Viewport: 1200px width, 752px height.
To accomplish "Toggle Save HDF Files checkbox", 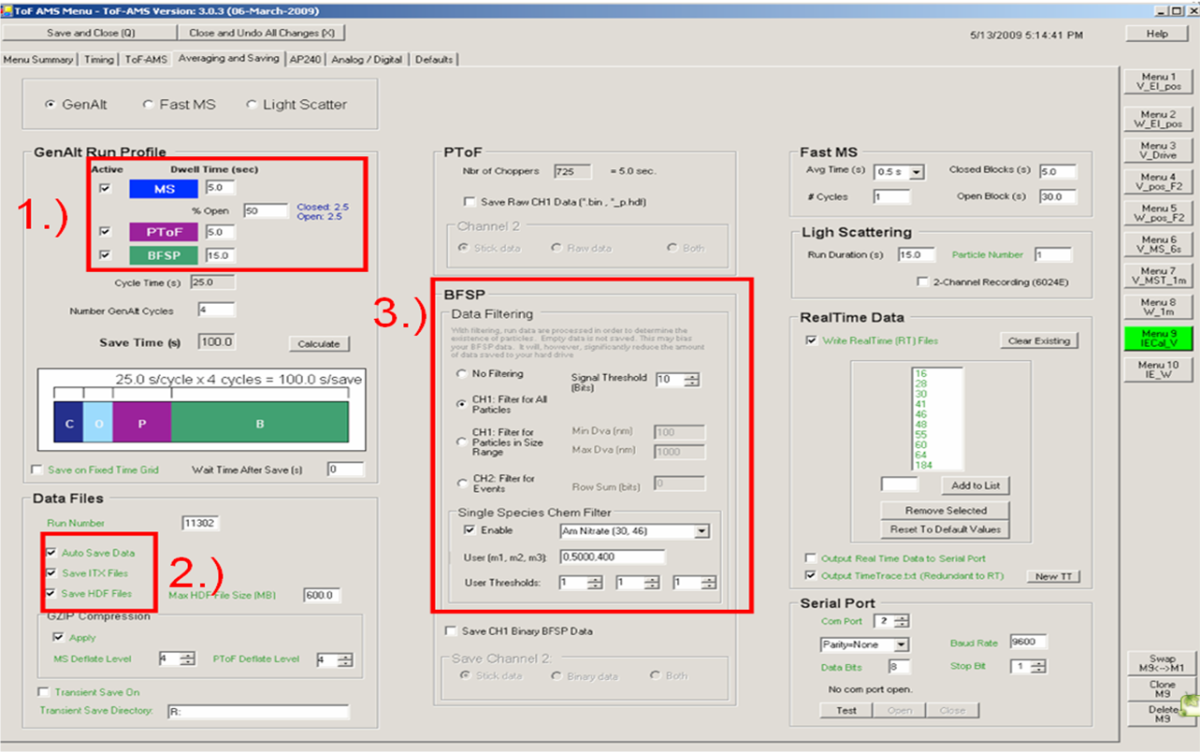I will pos(52,594).
